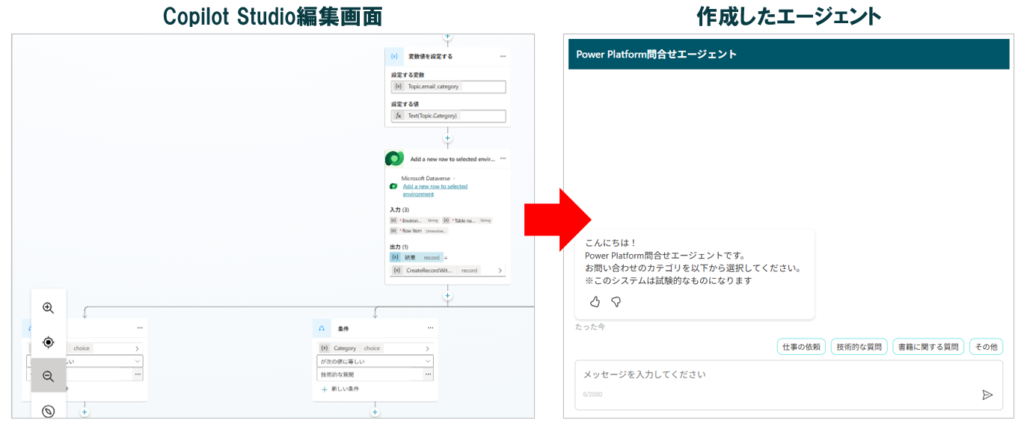This screenshot has height=426, width=1024.
Task: Click the Text(Topic.Category) formula field
Action: coord(448,116)
